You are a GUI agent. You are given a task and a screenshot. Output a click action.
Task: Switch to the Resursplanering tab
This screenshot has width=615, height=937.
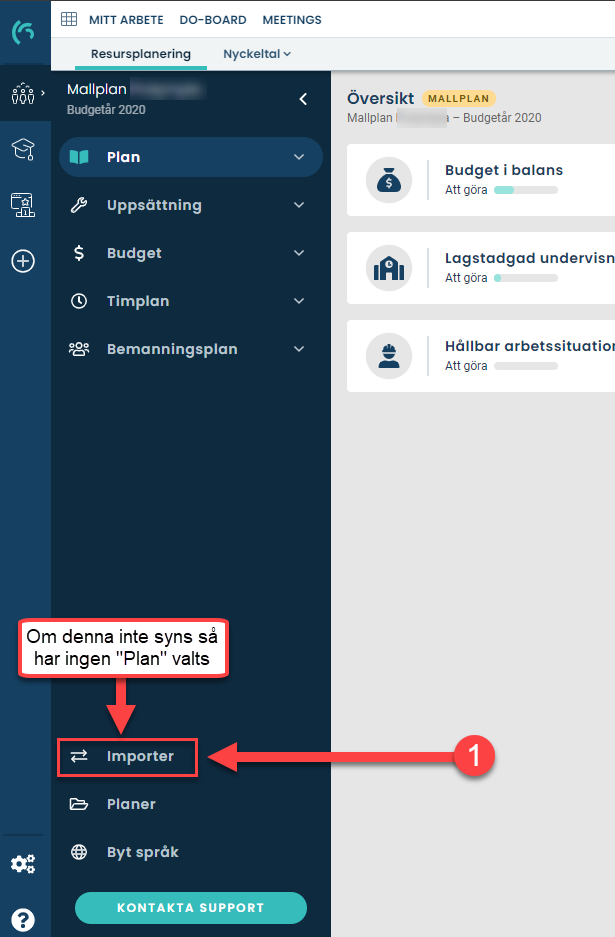coord(141,54)
